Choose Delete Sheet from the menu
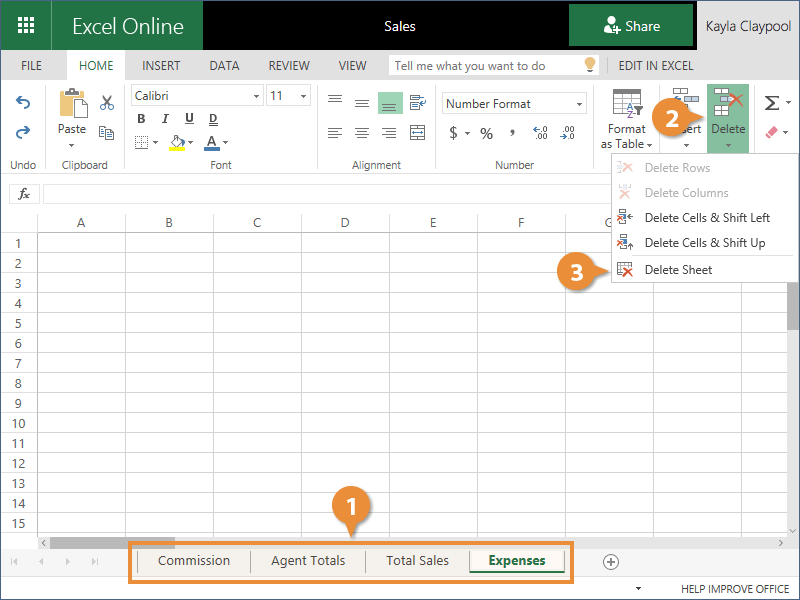The width and height of the screenshot is (800, 600). [x=678, y=270]
